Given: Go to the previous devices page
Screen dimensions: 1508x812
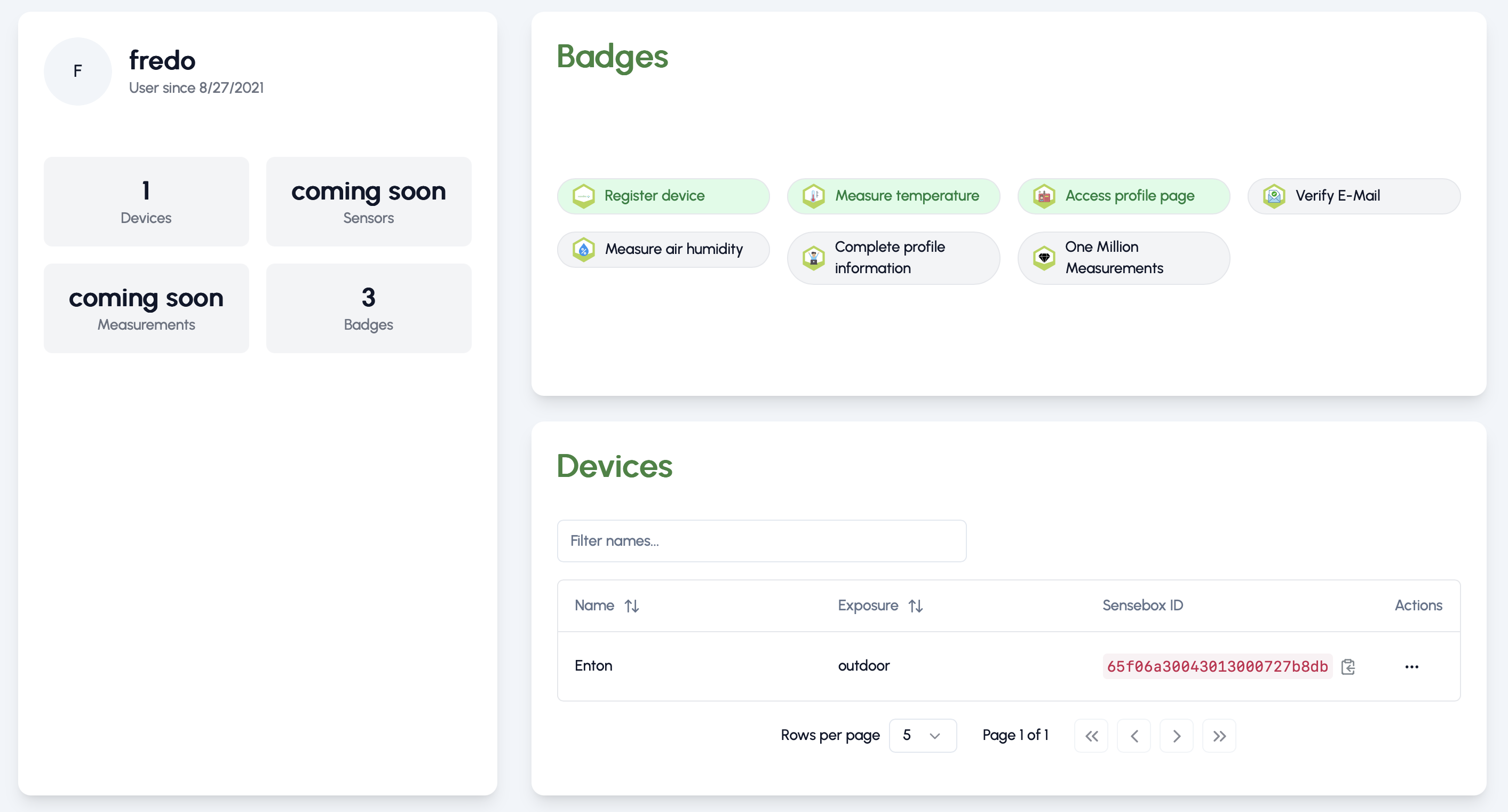Looking at the screenshot, I should [x=1134, y=736].
